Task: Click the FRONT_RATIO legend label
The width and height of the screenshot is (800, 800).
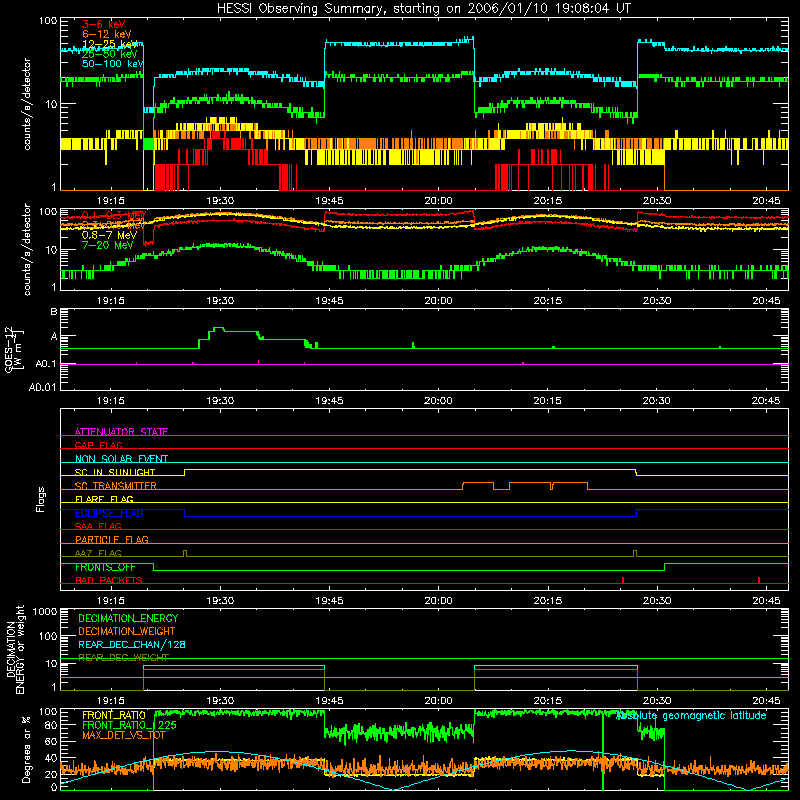Action: (x=114, y=715)
